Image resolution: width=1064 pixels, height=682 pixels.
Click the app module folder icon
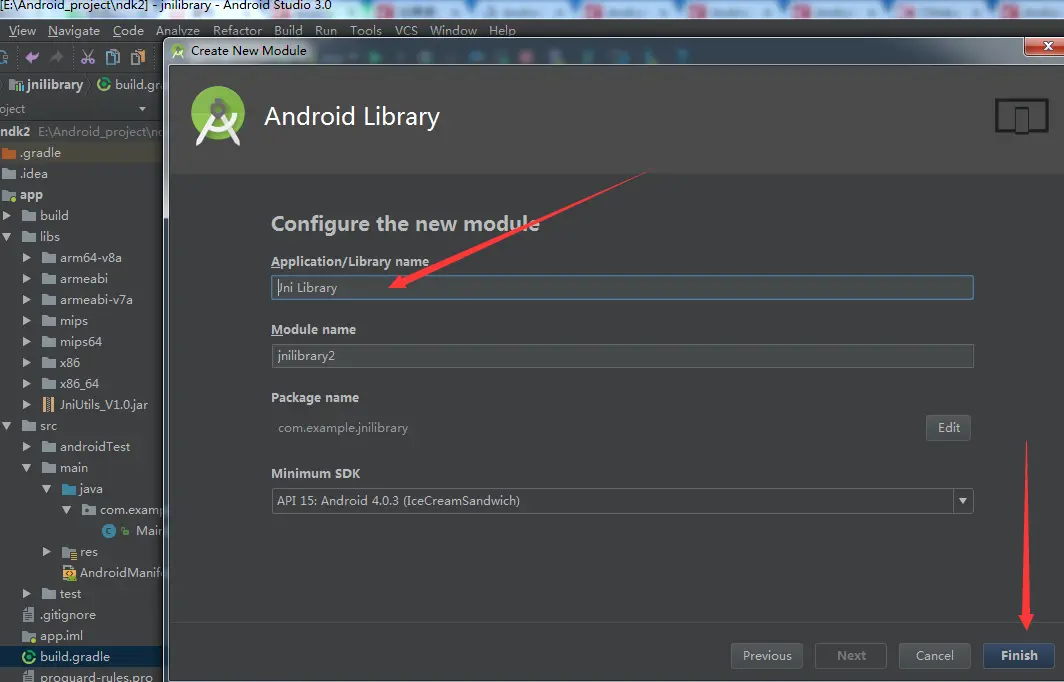click(x=9, y=195)
